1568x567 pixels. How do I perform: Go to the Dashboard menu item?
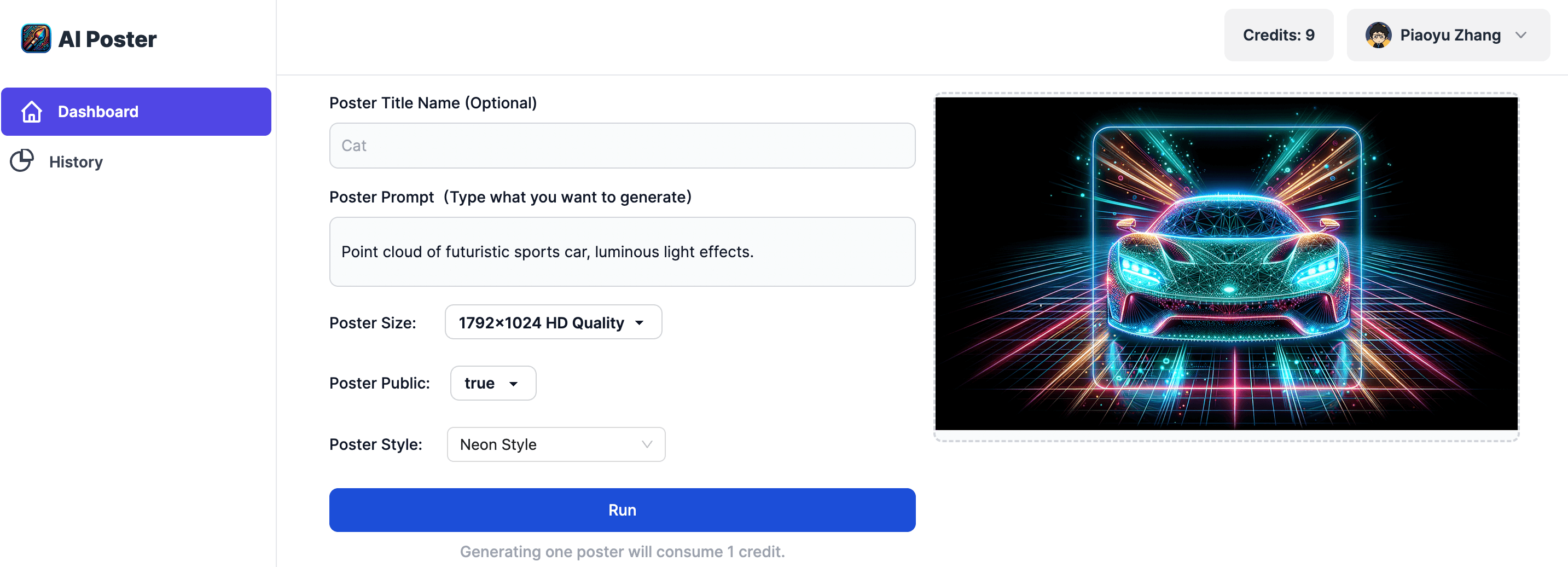pyautogui.click(x=136, y=112)
